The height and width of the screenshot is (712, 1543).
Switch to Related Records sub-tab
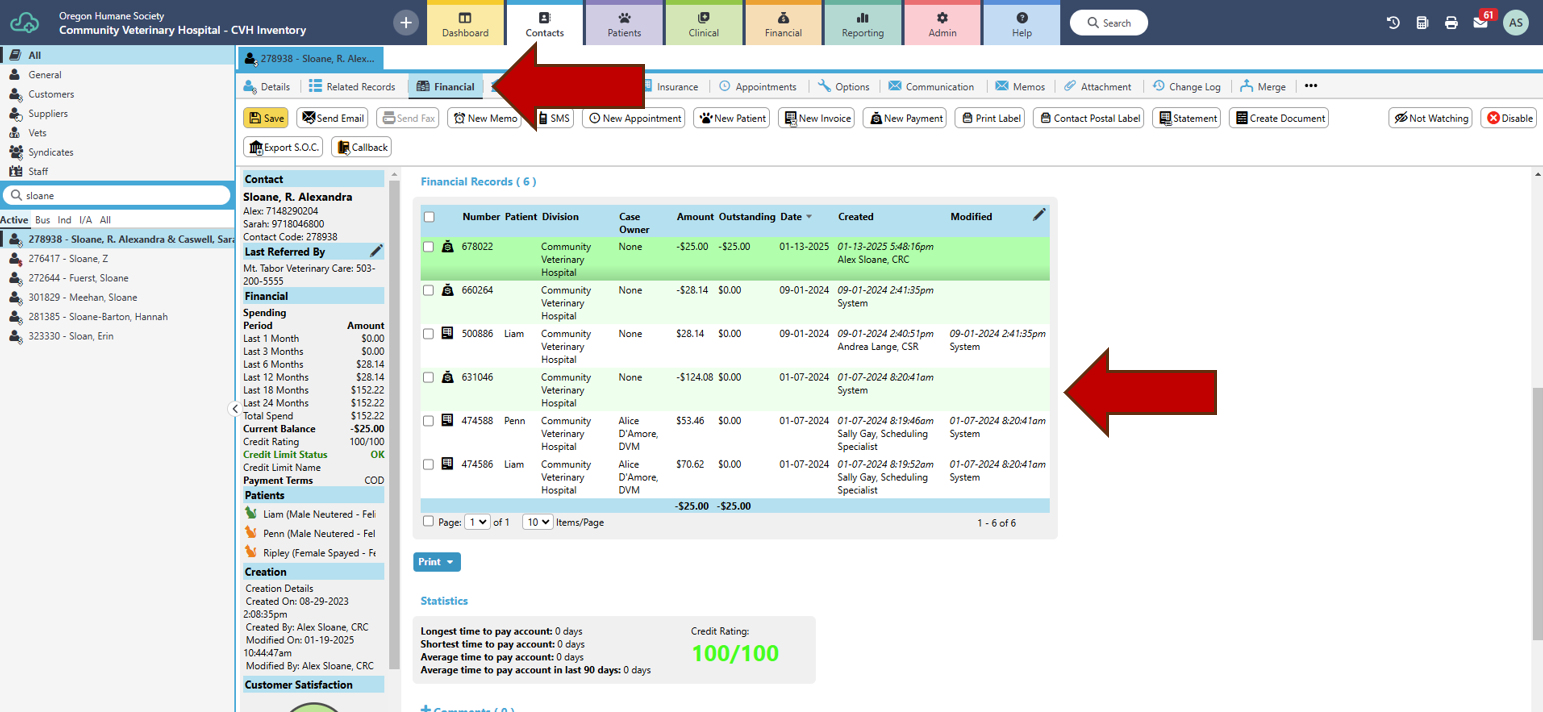[x=352, y=87]
